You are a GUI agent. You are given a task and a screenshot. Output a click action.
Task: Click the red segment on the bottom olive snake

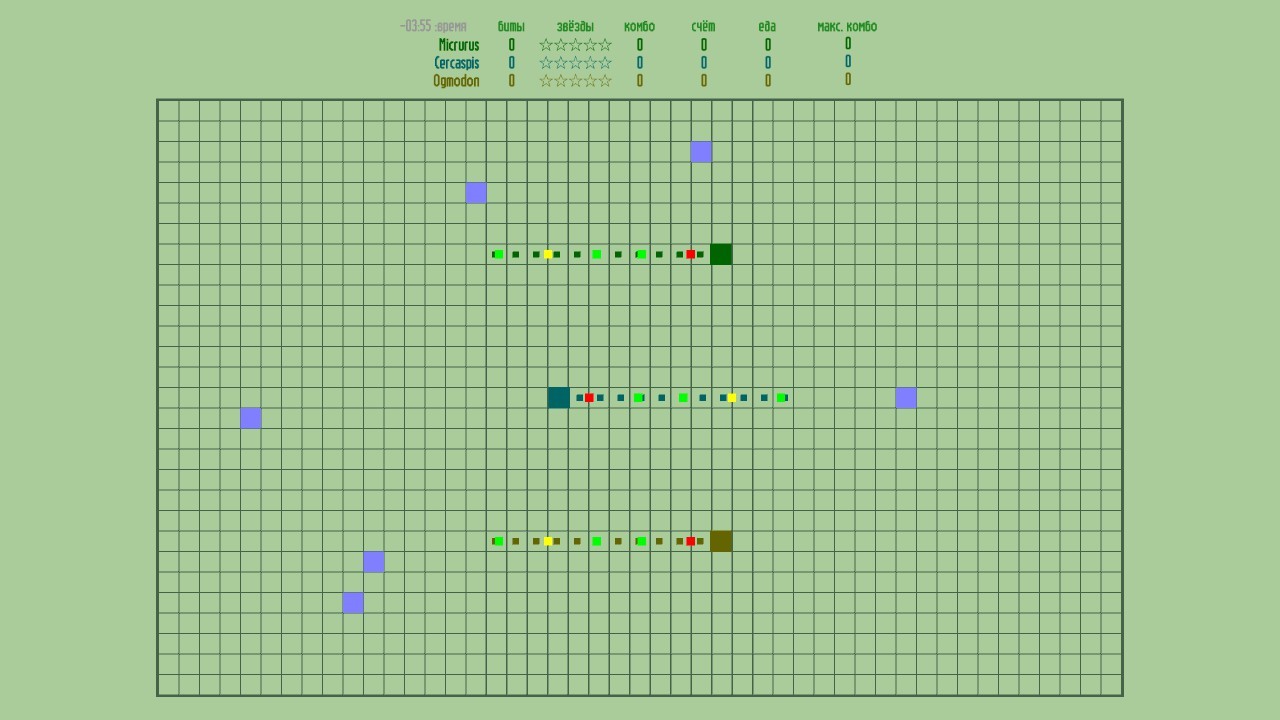[x=690, y=541]
